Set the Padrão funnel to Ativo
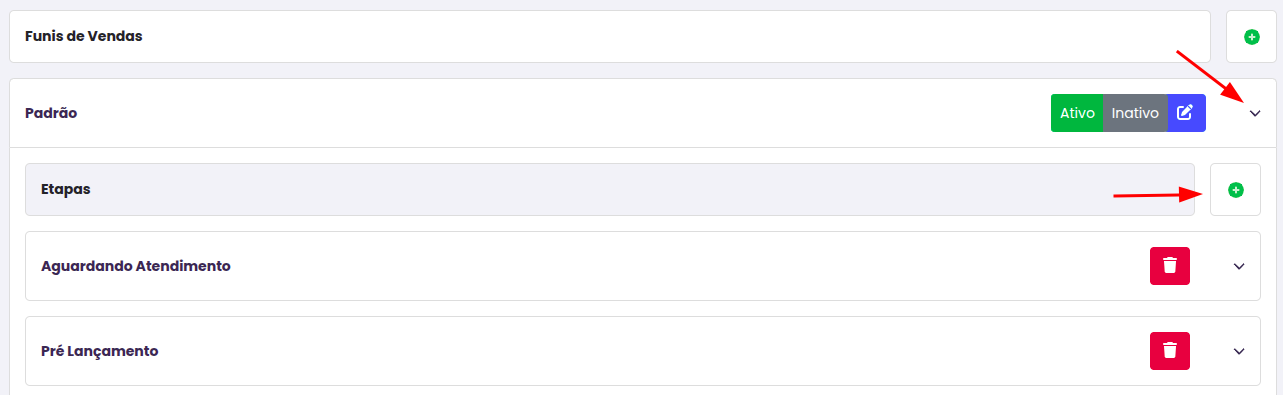This screenshot has height=395, width=1283. pyautogui.click(x=1077, y=113)
